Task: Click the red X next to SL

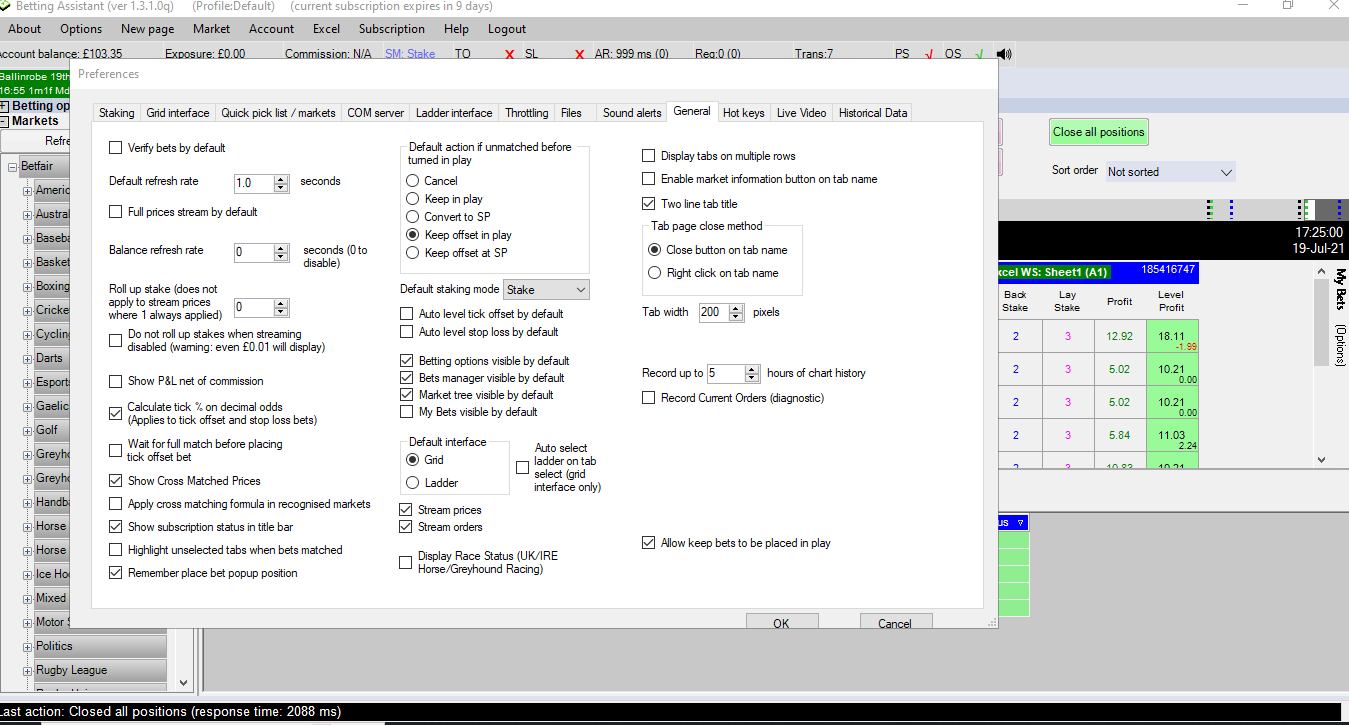Action: pos(579,54)
